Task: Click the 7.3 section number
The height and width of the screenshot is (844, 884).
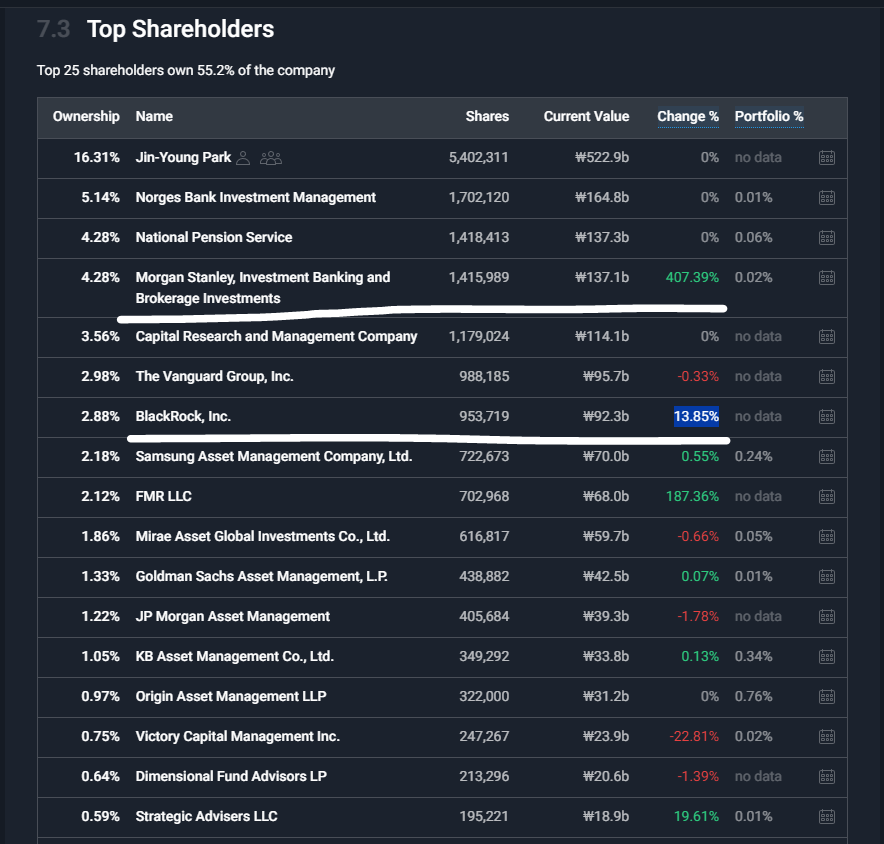Action: click(54, 29)
